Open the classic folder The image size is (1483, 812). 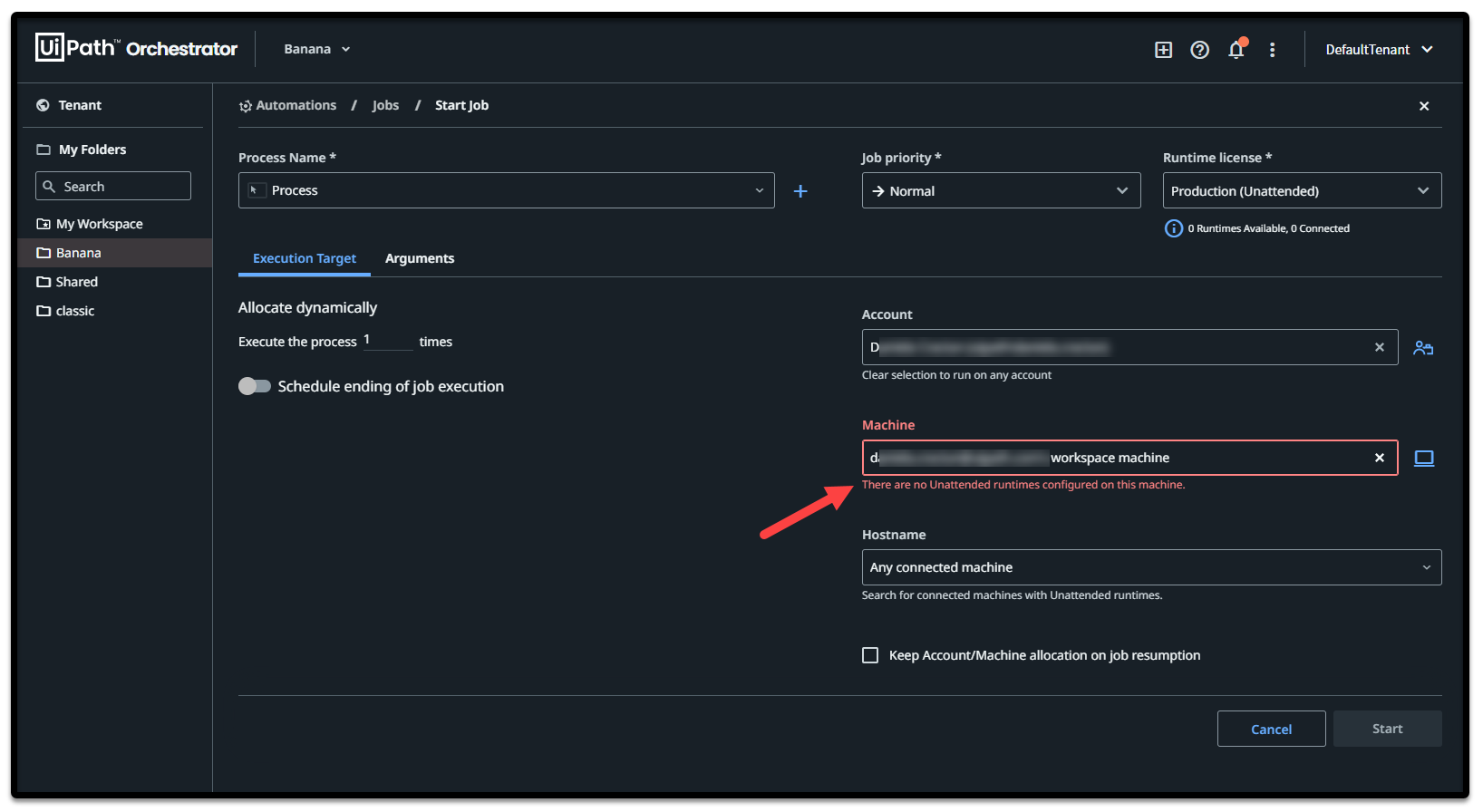(x=74, y=311)
